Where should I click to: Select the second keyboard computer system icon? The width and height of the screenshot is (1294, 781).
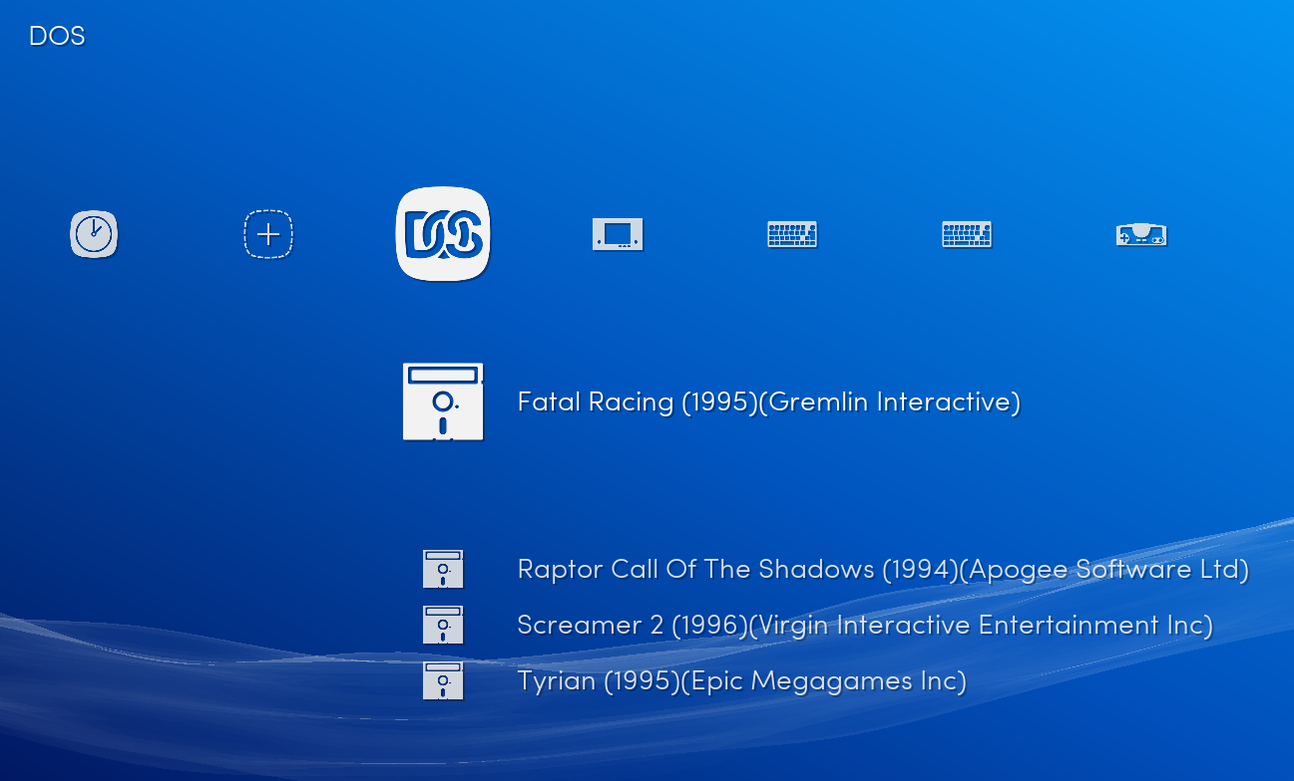click(x=966, y=234)
